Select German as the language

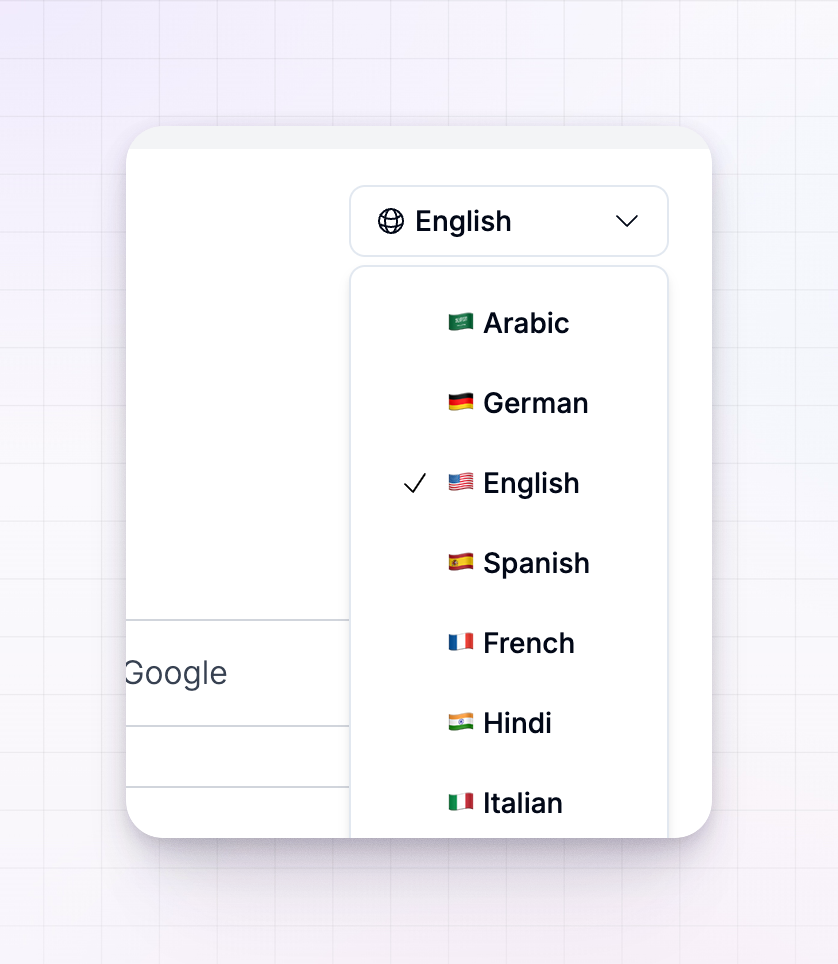pos(509,403)
